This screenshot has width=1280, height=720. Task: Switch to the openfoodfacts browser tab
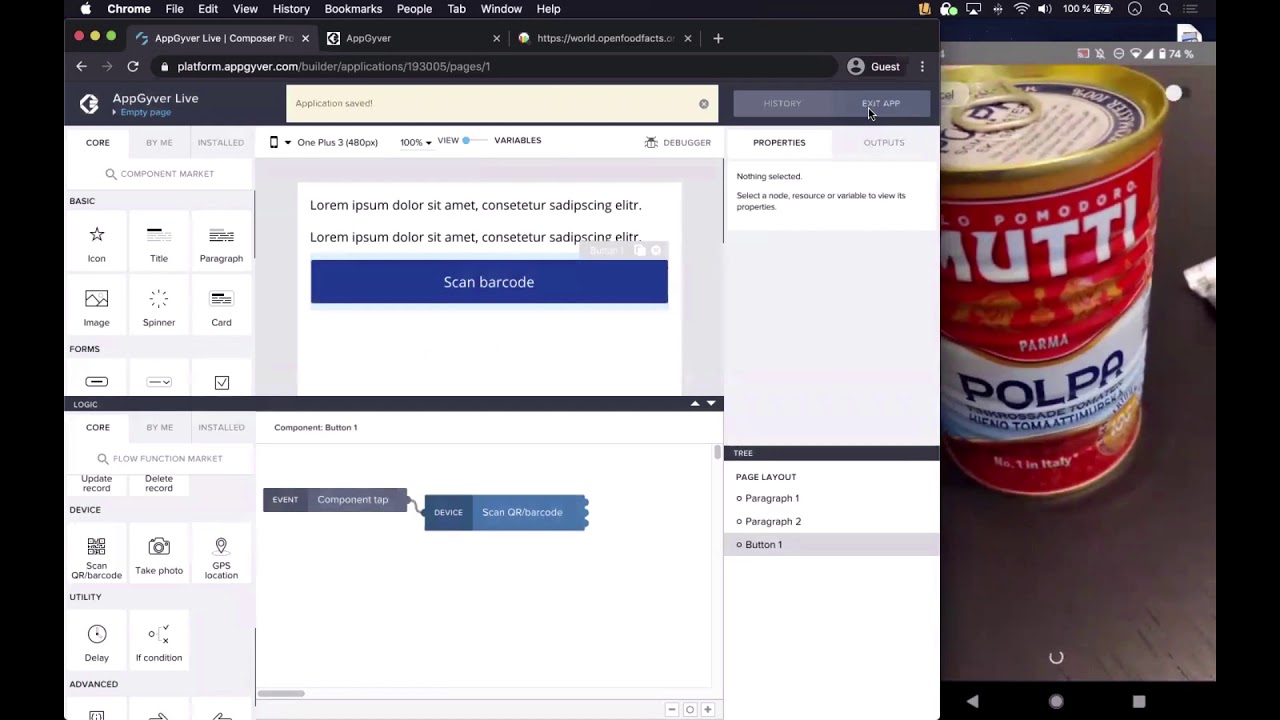[x=604, y=38]
